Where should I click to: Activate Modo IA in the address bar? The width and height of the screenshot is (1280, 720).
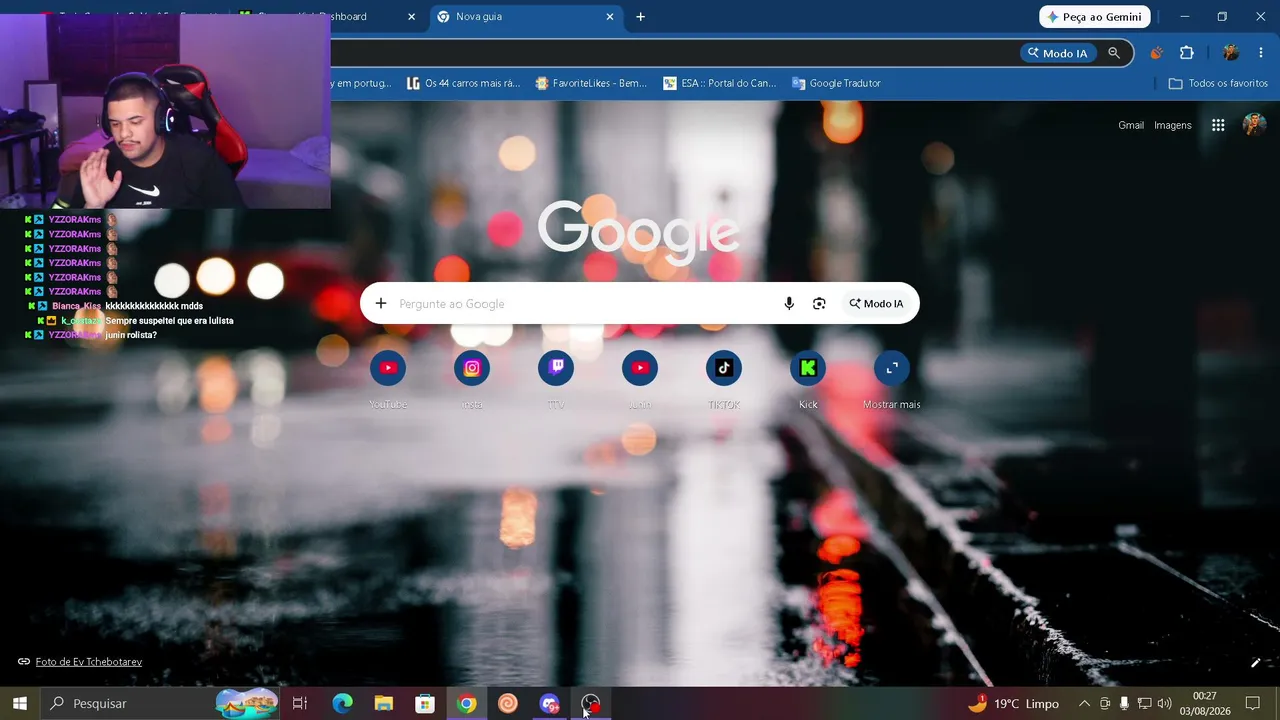[1057, 53]
